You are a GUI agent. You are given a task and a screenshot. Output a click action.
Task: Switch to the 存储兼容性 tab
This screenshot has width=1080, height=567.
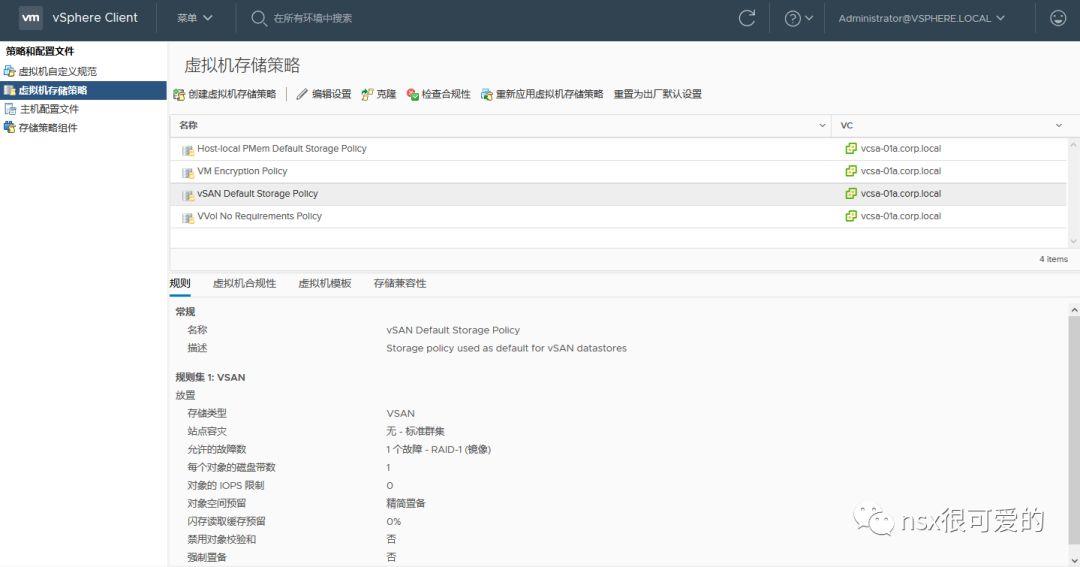(x=399, y=283)
